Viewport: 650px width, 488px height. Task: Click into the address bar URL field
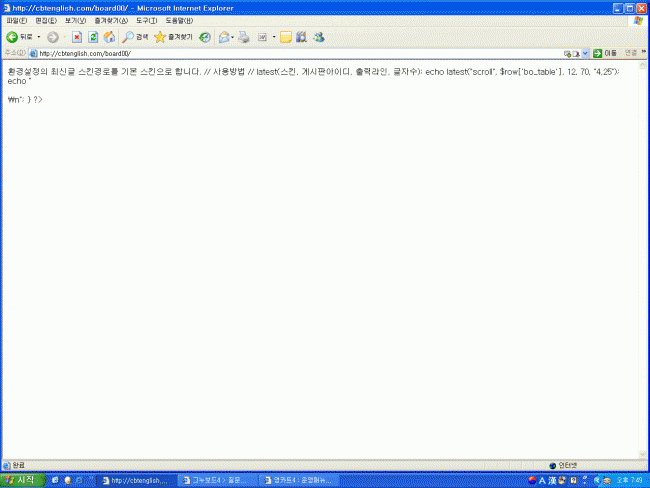[x=300, y=53]
